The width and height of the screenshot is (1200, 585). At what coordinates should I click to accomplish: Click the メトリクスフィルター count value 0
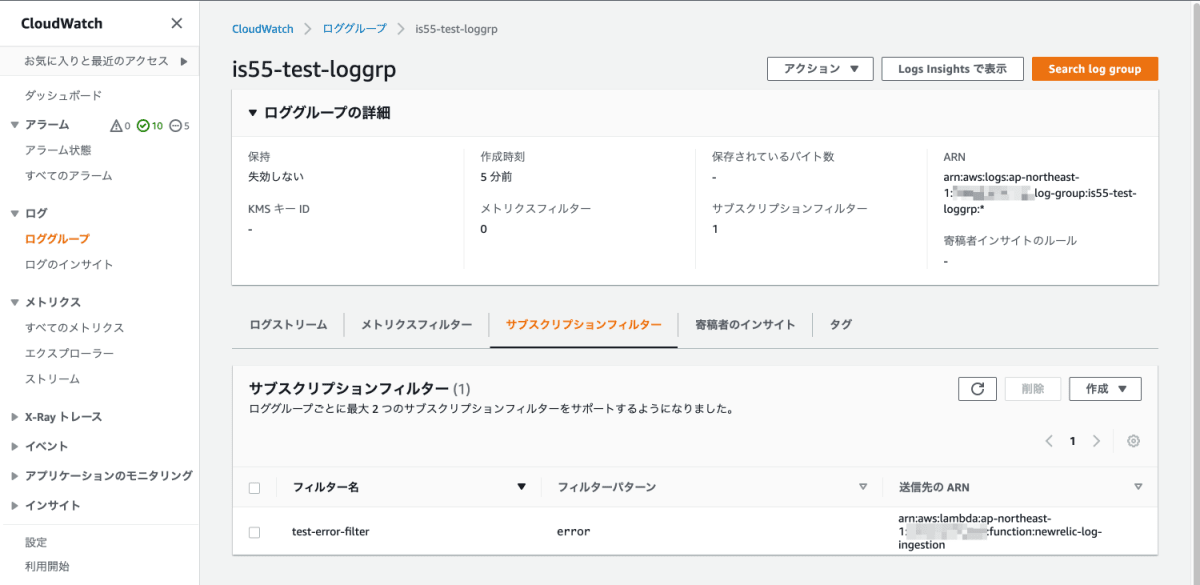[483, 229]
